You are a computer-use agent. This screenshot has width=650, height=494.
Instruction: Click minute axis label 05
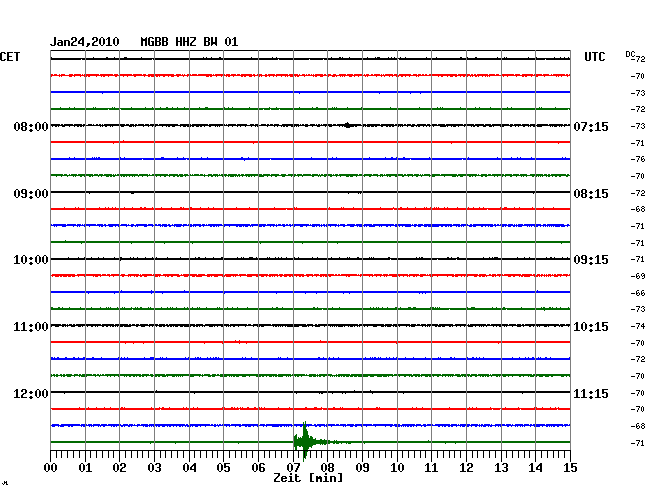[x=223, y=468]
